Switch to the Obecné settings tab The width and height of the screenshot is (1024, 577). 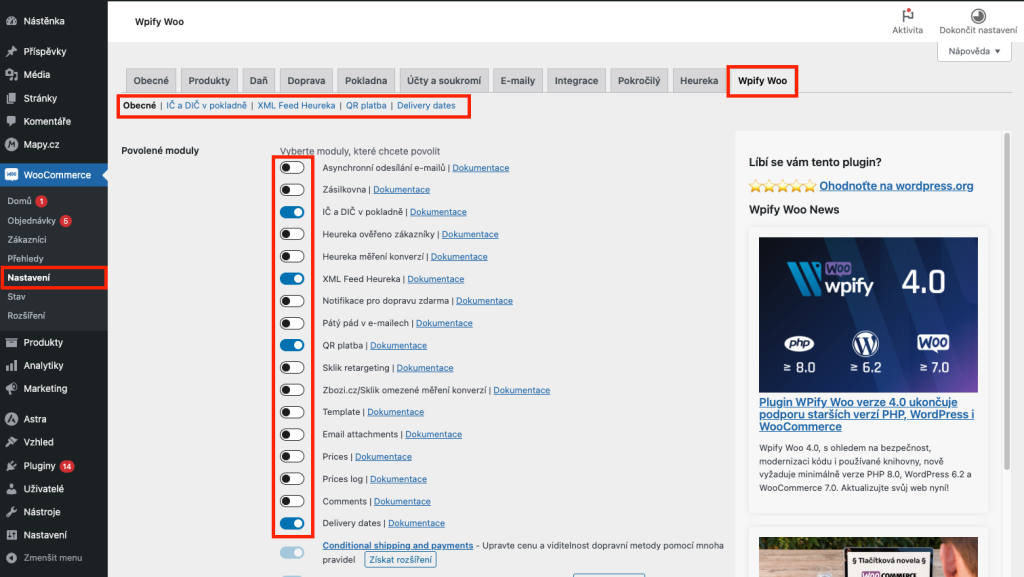pos(151,81)
